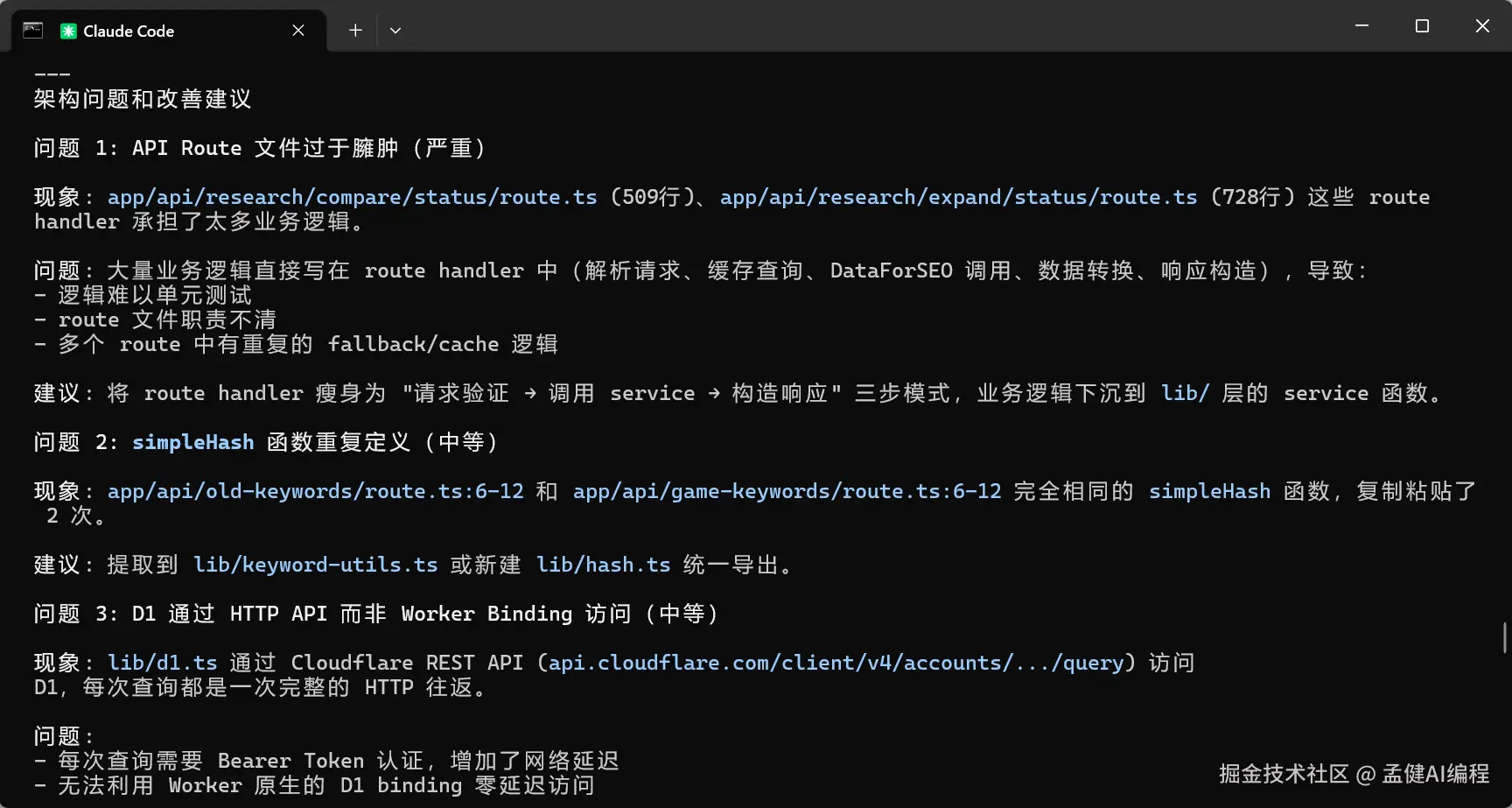Close the terminal window
The image size is (1512, 808).
point(1482,26)
